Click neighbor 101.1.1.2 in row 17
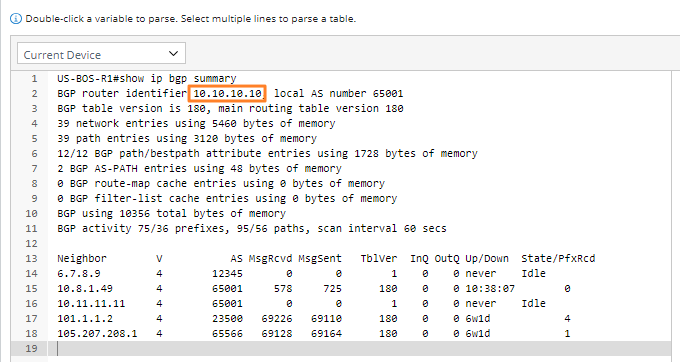Image resolution: width=680 pixels, height=362 pixels. pyautogui.click(x=85, y=319)
